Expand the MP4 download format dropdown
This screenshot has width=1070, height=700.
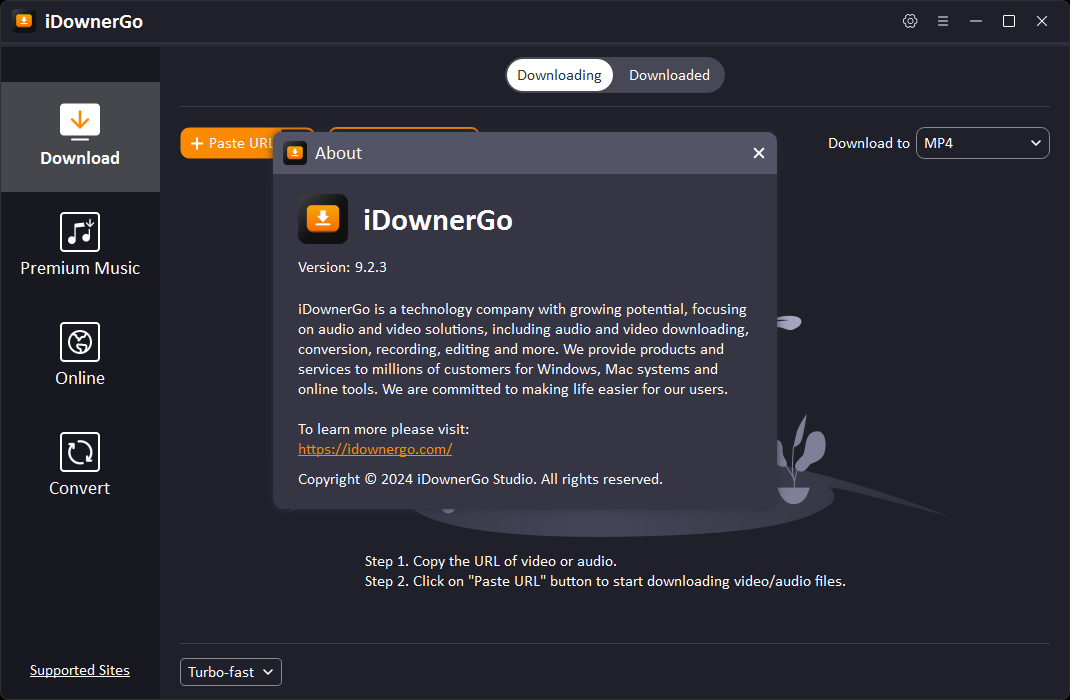pyautogui.click(x=982, y=143)
